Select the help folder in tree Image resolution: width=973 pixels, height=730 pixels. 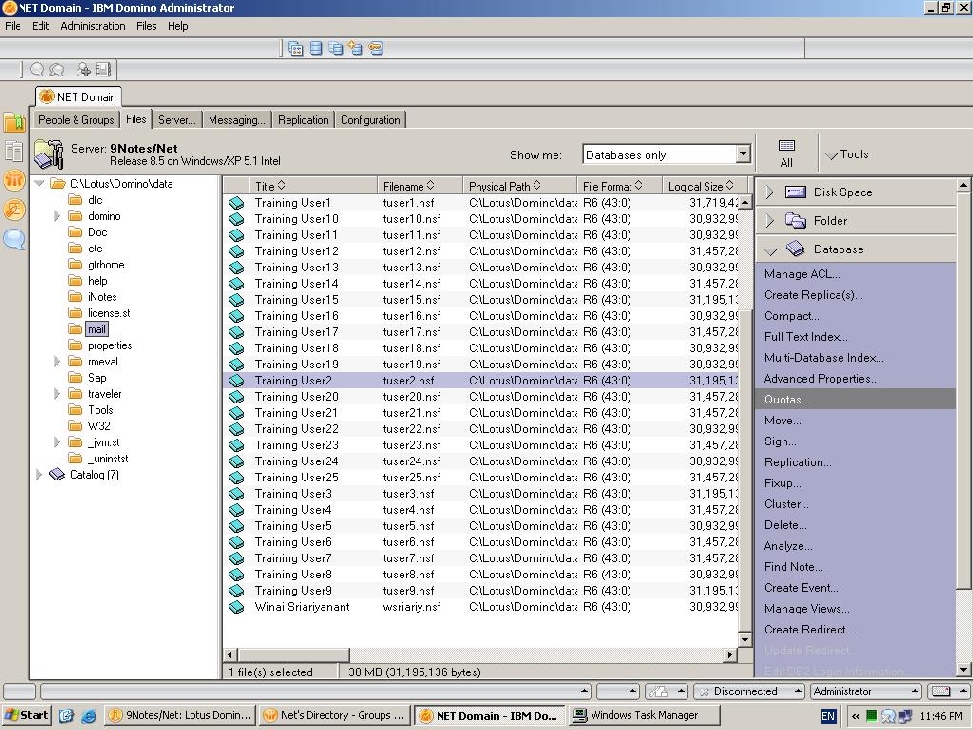(x=97, y=281)
